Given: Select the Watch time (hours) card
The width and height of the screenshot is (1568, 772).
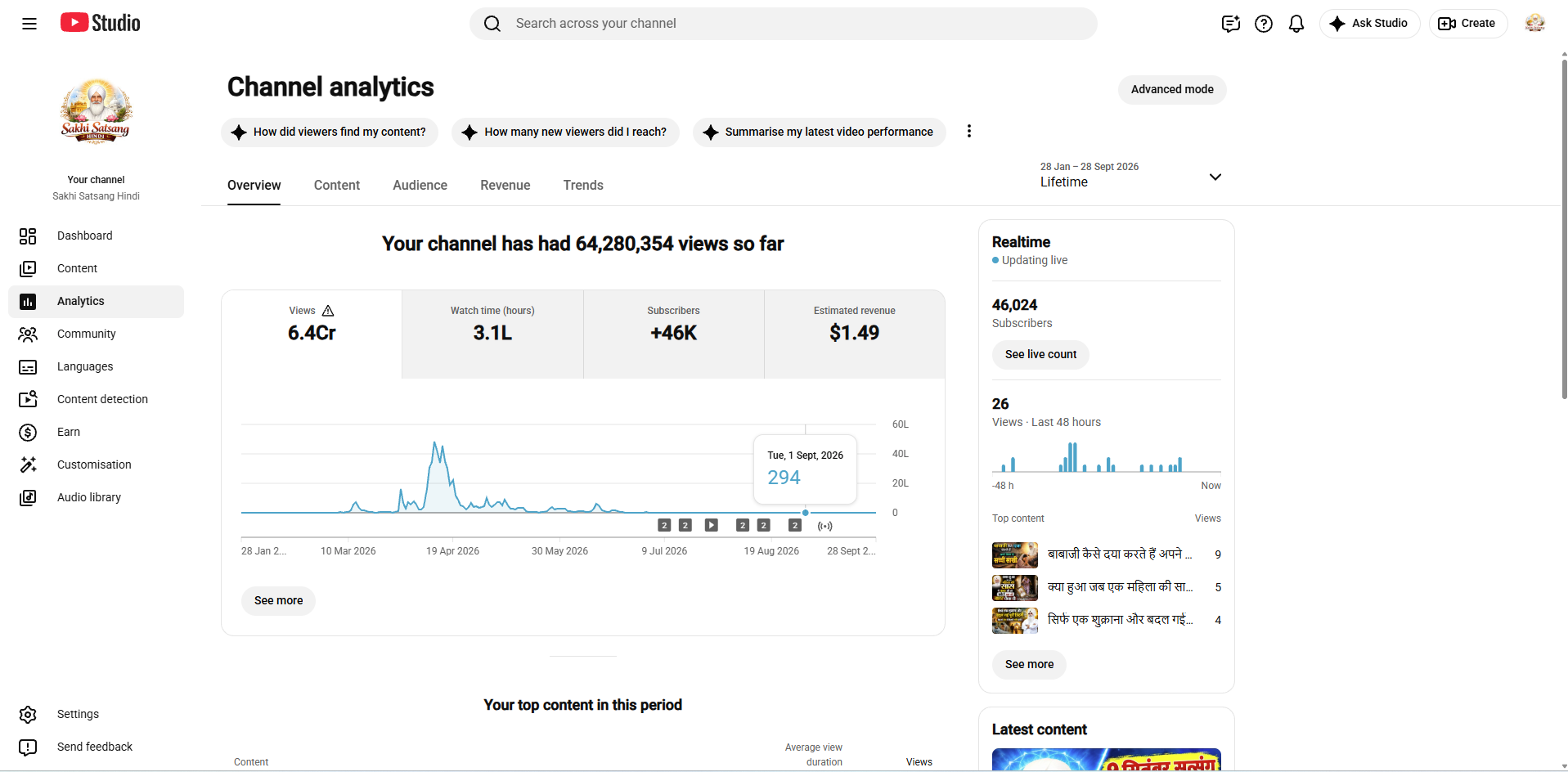Looking at the screenshot, I should pos(492,334).
